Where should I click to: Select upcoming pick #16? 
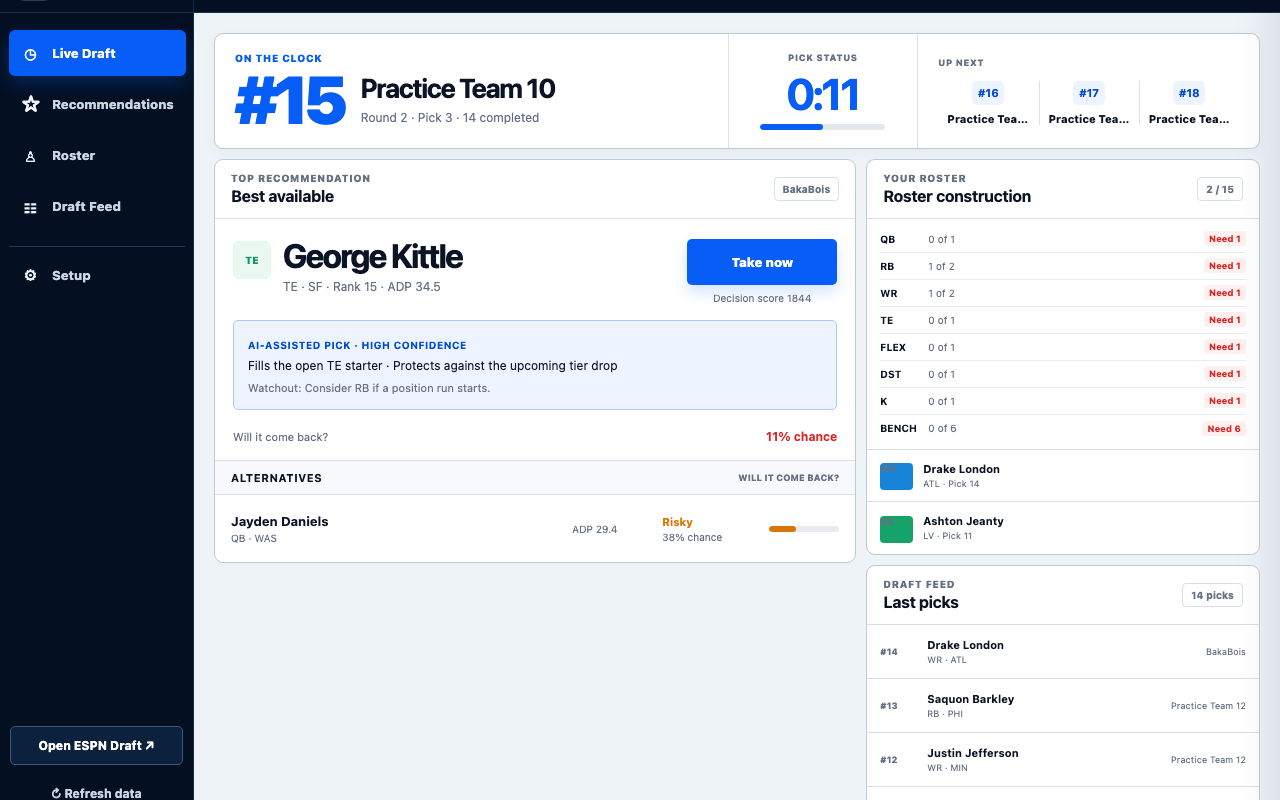pyautogui.click(x=988, y=105)
